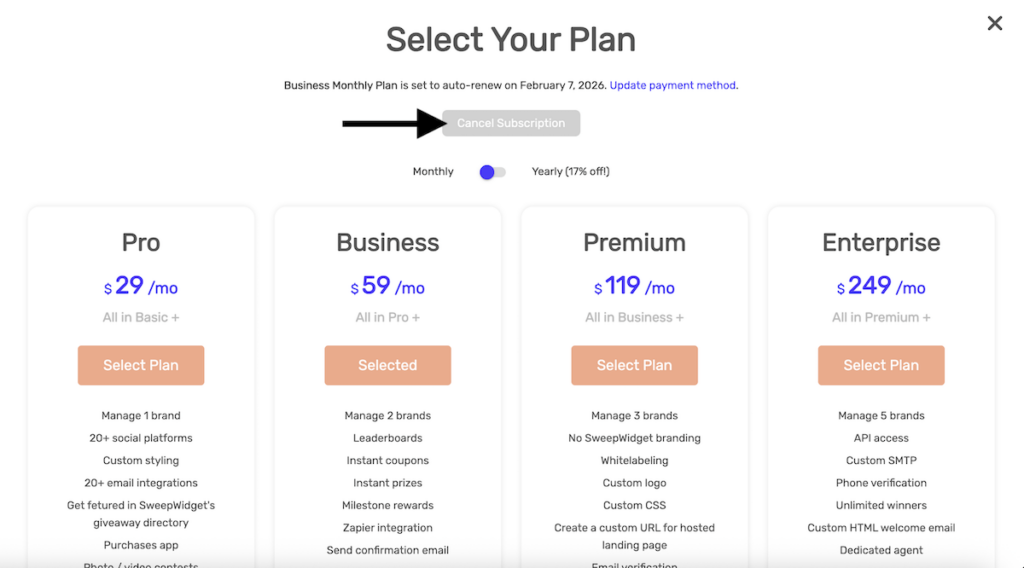1024x568 pixels.
Task: Close the plan selection dialog
Action: tap(994, 23)
